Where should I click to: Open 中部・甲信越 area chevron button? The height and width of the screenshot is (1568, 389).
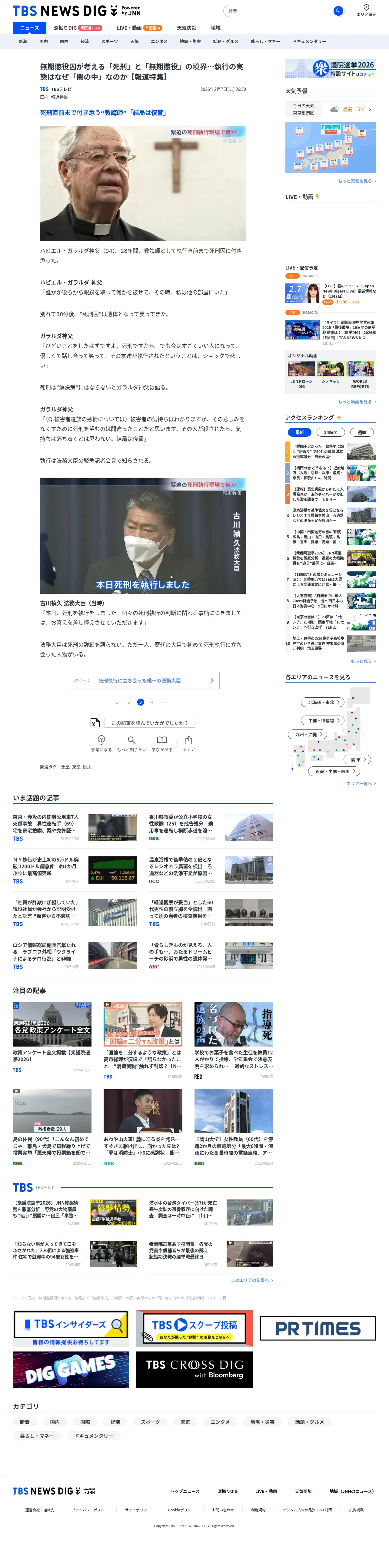[323, 720]
